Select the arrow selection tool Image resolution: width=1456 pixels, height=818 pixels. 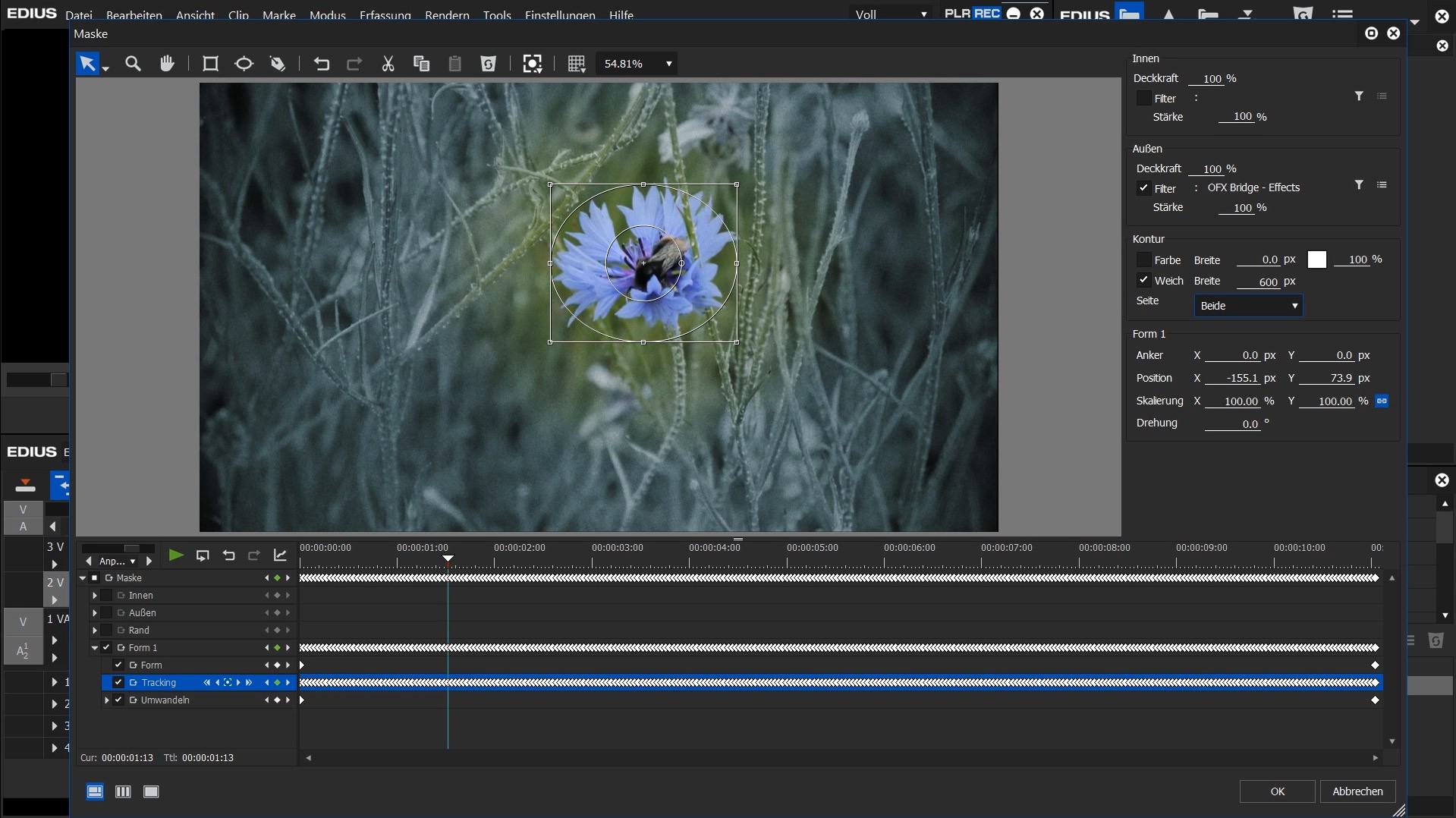coord(87,64)
